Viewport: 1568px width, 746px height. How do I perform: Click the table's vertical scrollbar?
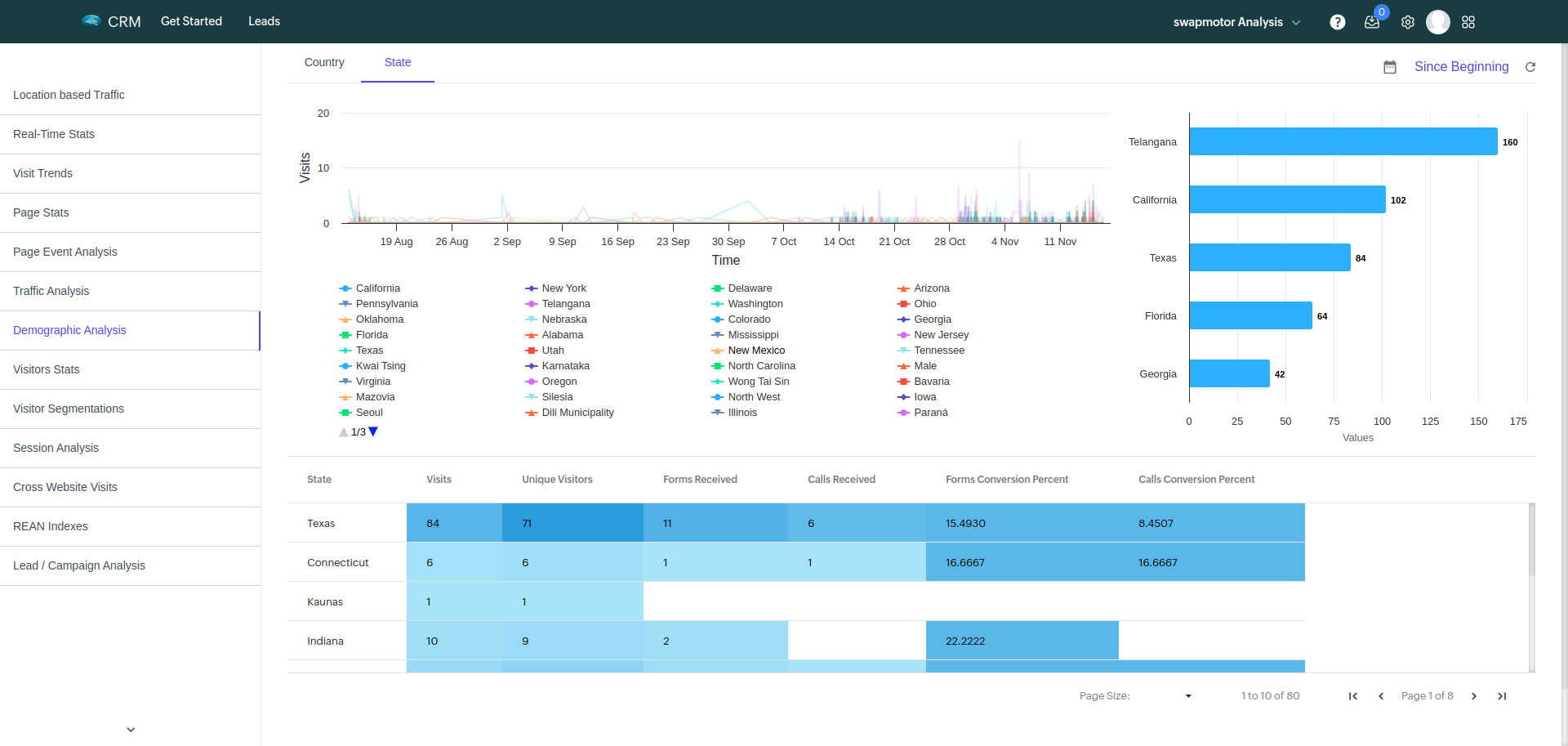(1532, 539)
